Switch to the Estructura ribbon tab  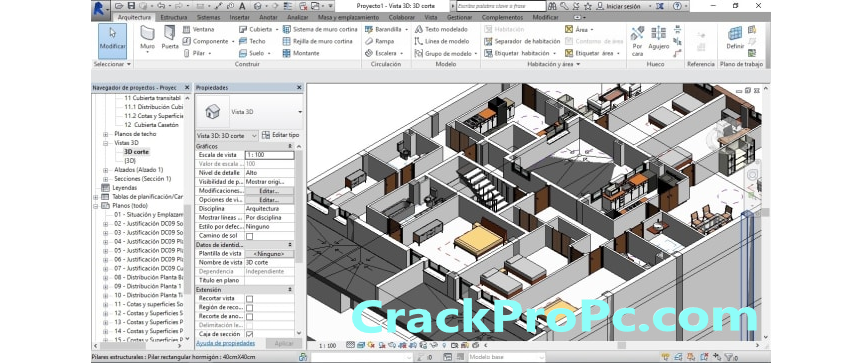[174, 17]
